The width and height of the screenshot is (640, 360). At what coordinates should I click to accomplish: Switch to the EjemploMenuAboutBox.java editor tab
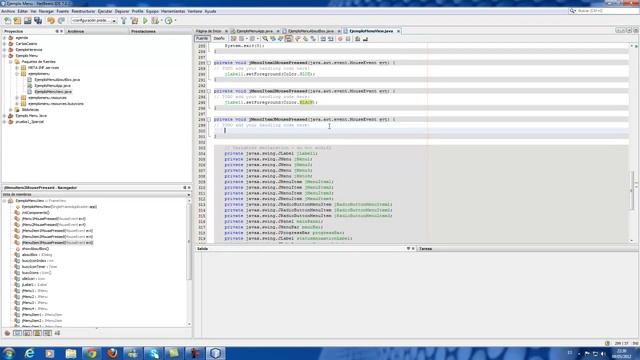311,31
